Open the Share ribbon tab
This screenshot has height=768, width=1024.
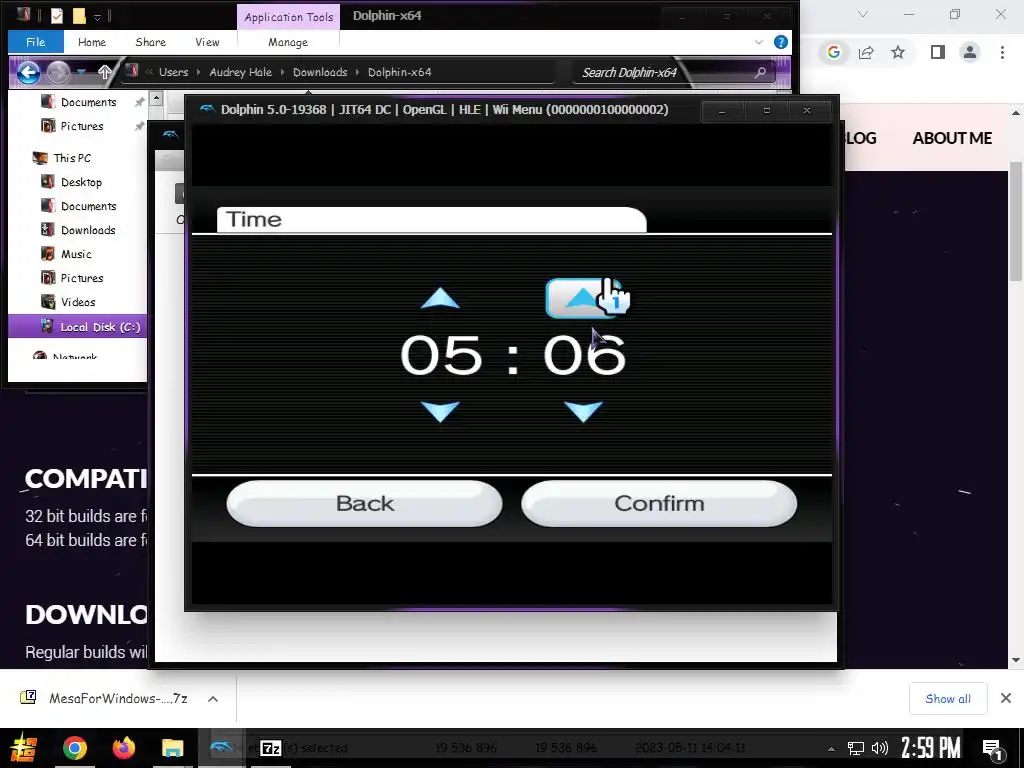tap(150, 42)
